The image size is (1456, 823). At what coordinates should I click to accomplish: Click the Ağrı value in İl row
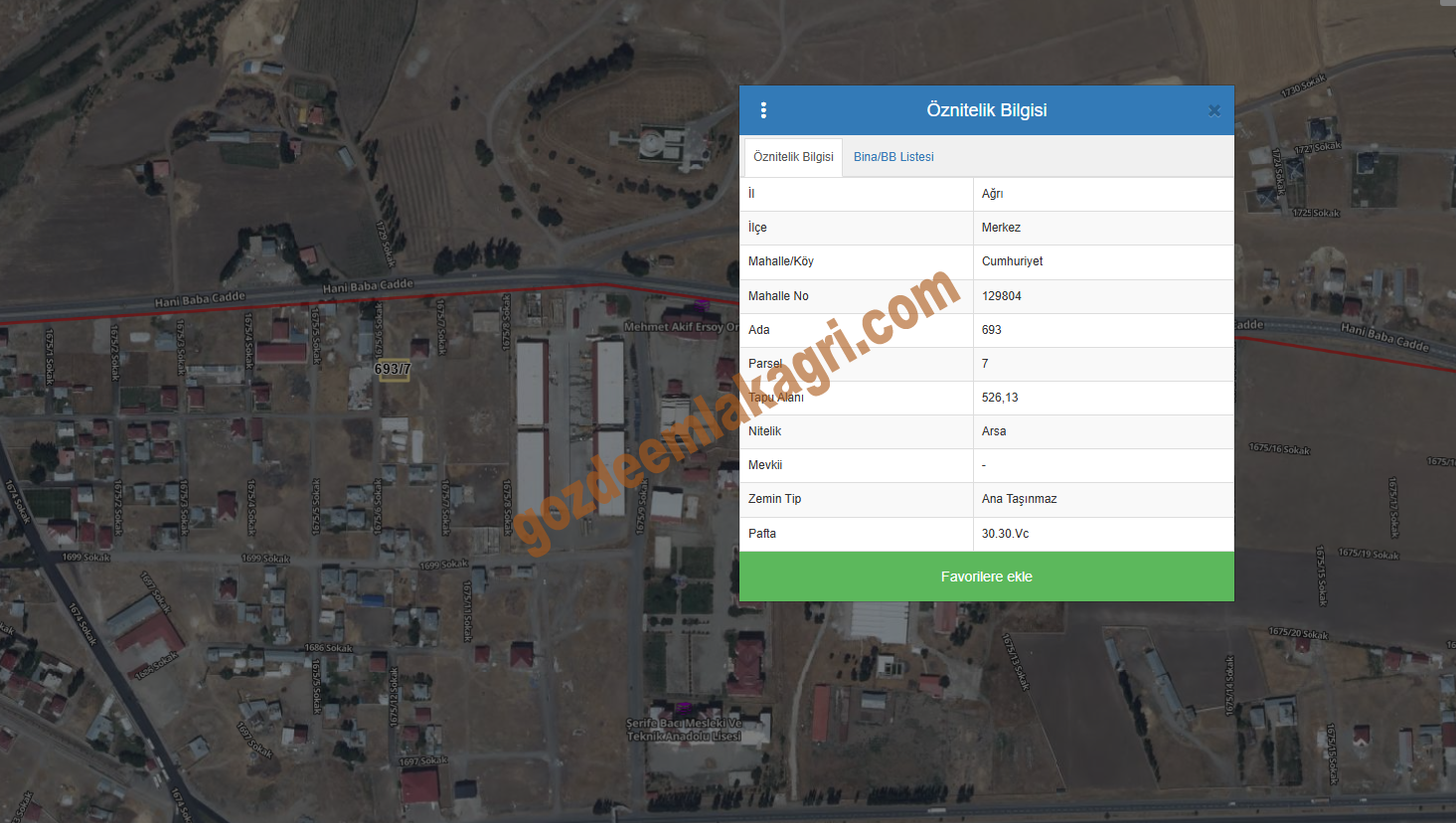(992, 194)
